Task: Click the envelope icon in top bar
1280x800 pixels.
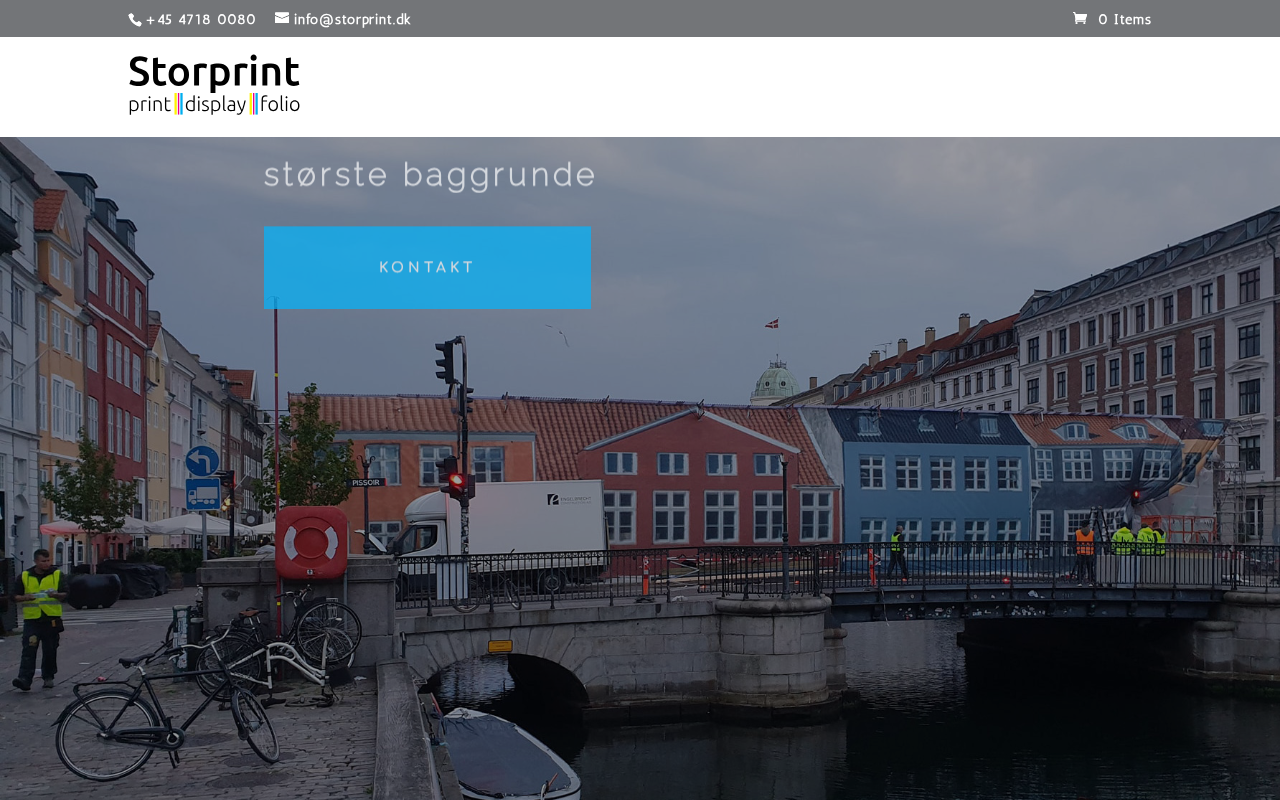Action: click(x=282, y=18)
